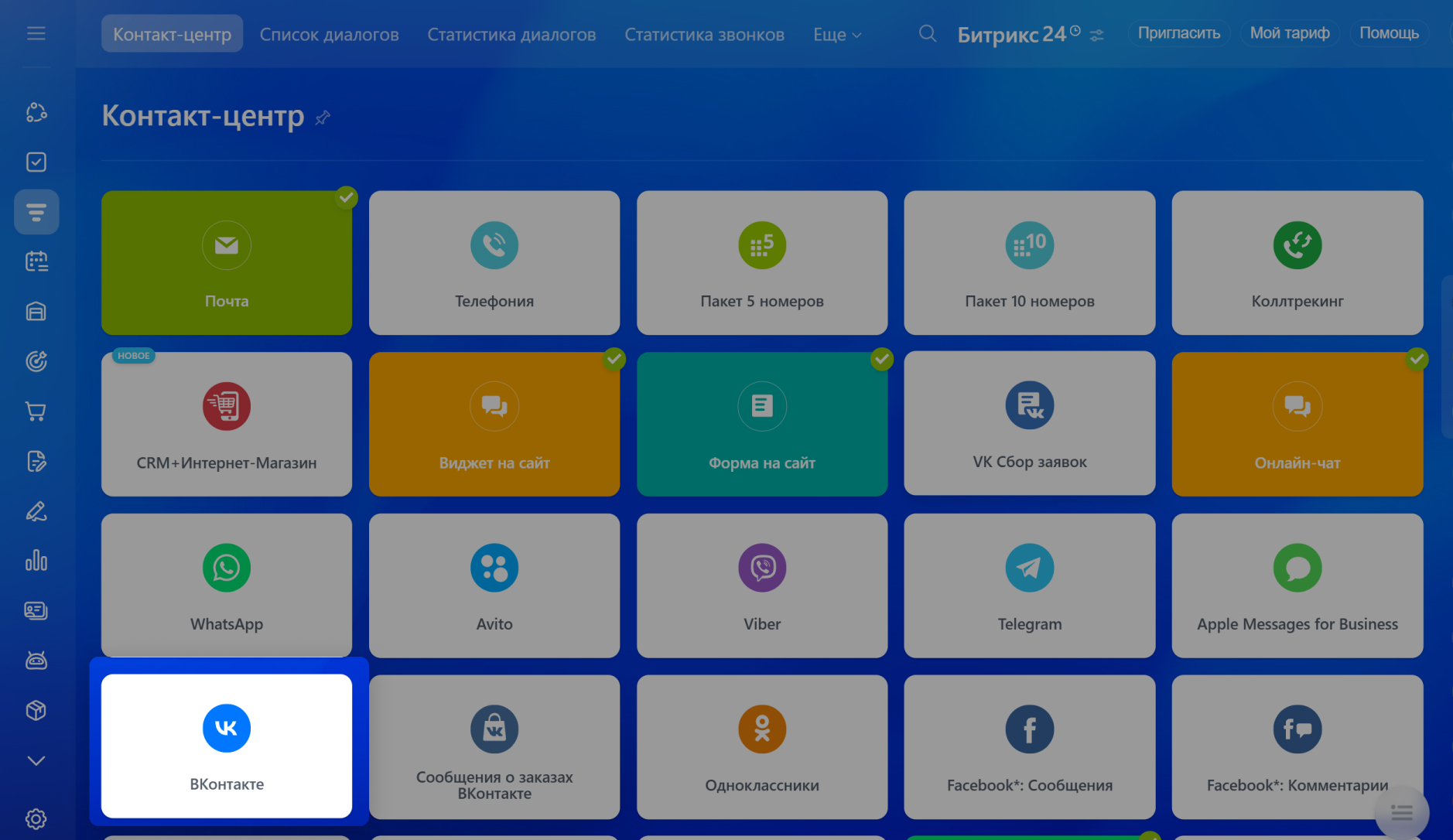Open the document edit icon in sidebar
The height and width of the screenshot is (840, 1453).
point(36,461)
